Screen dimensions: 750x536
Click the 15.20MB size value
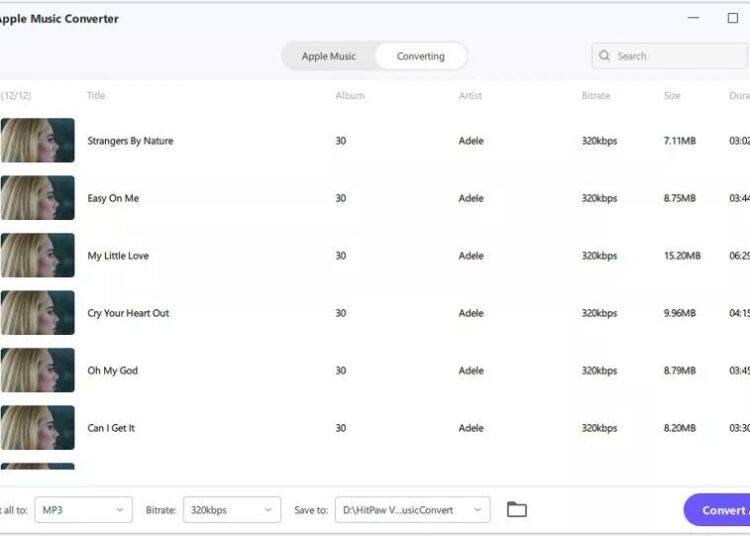point(682,255)
